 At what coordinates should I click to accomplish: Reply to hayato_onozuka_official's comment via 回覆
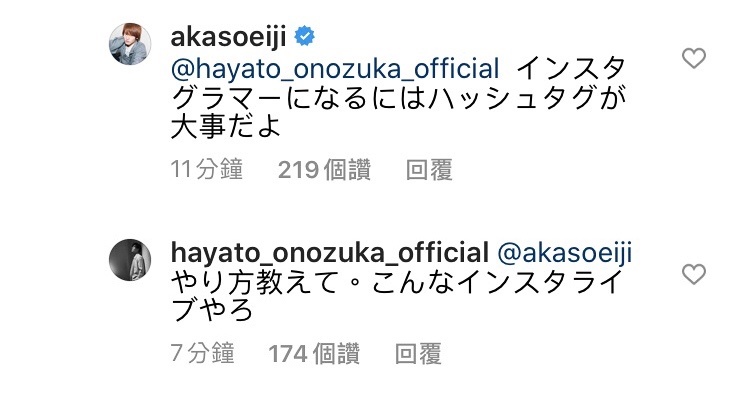[418, 354]
